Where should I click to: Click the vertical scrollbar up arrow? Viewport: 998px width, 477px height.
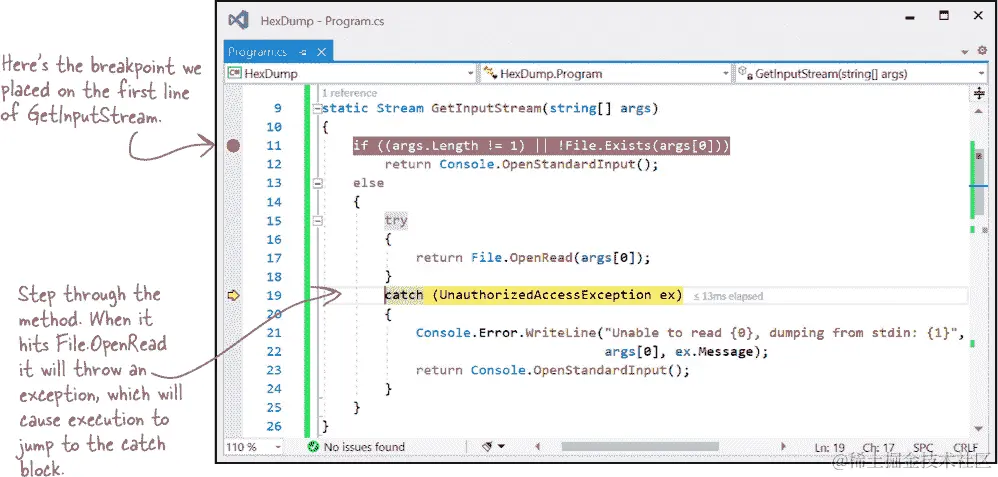coord(979,111)
